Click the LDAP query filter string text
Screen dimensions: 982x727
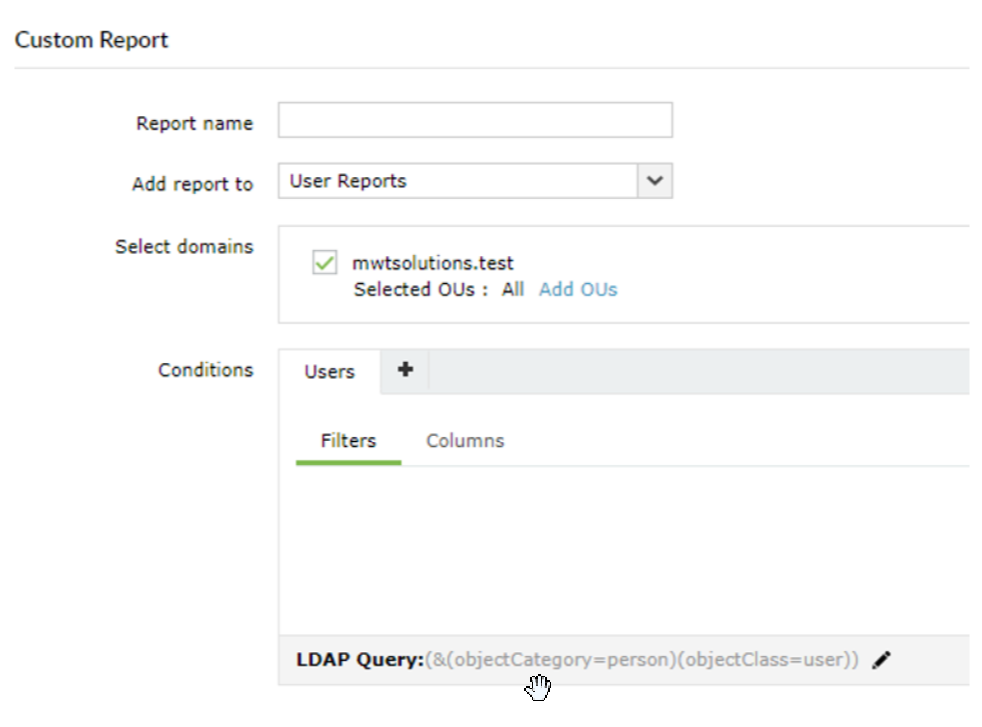click(x=642, y=660)
